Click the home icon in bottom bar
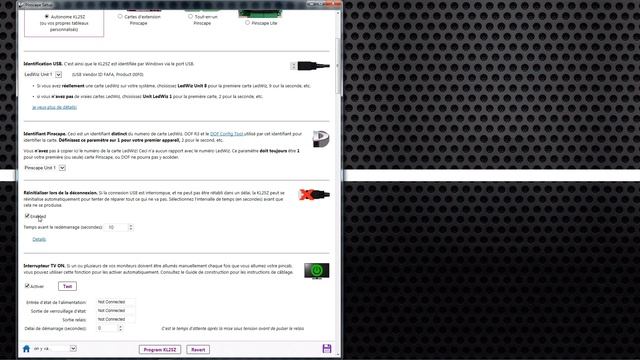Image resolution: width=640 pixels, height=360 pixels. pyautogui.click(x=27, y=349)
